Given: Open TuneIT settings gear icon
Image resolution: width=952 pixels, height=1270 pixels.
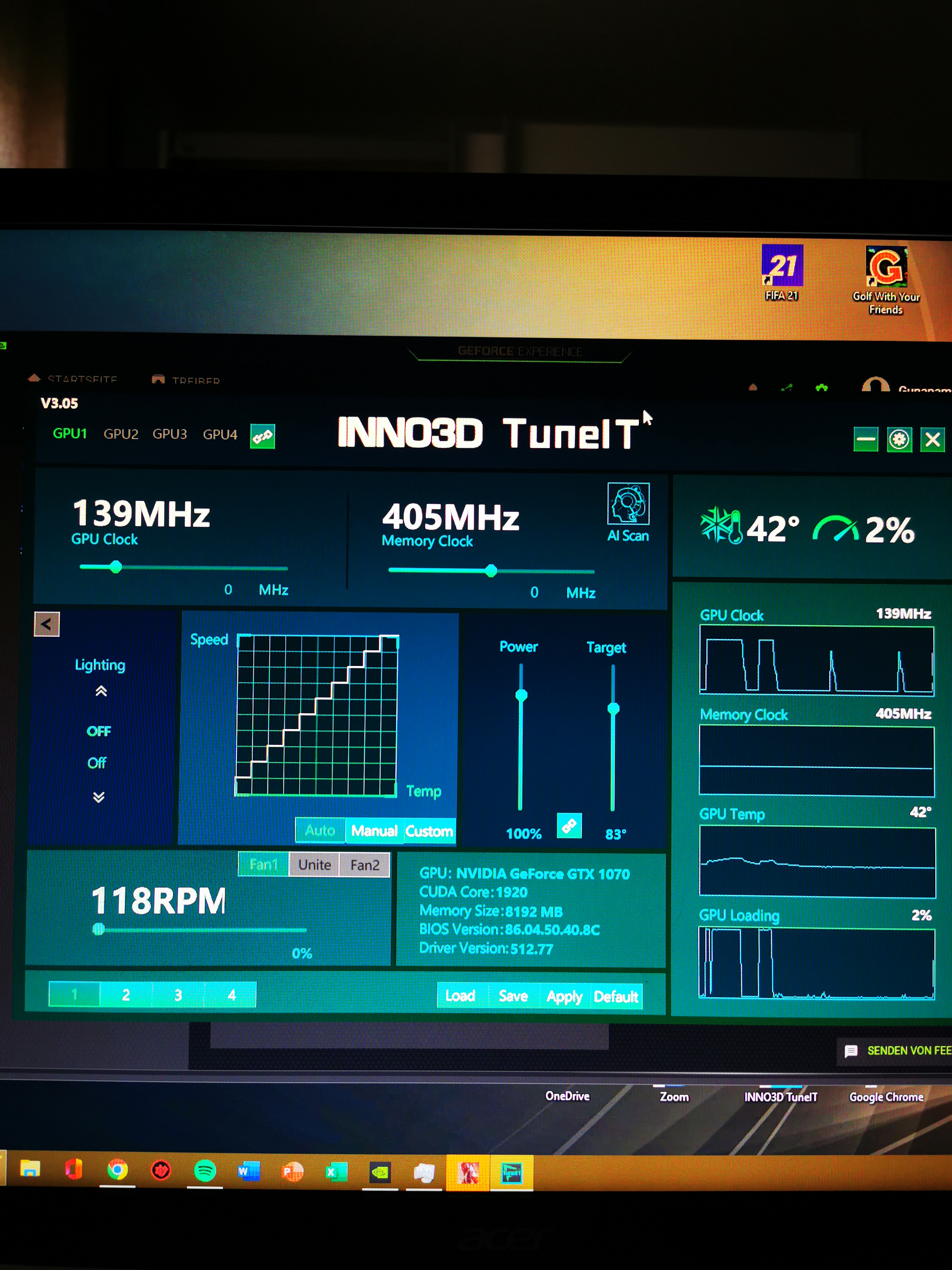Looking at the screenshot, I should (x=899, y=440).
